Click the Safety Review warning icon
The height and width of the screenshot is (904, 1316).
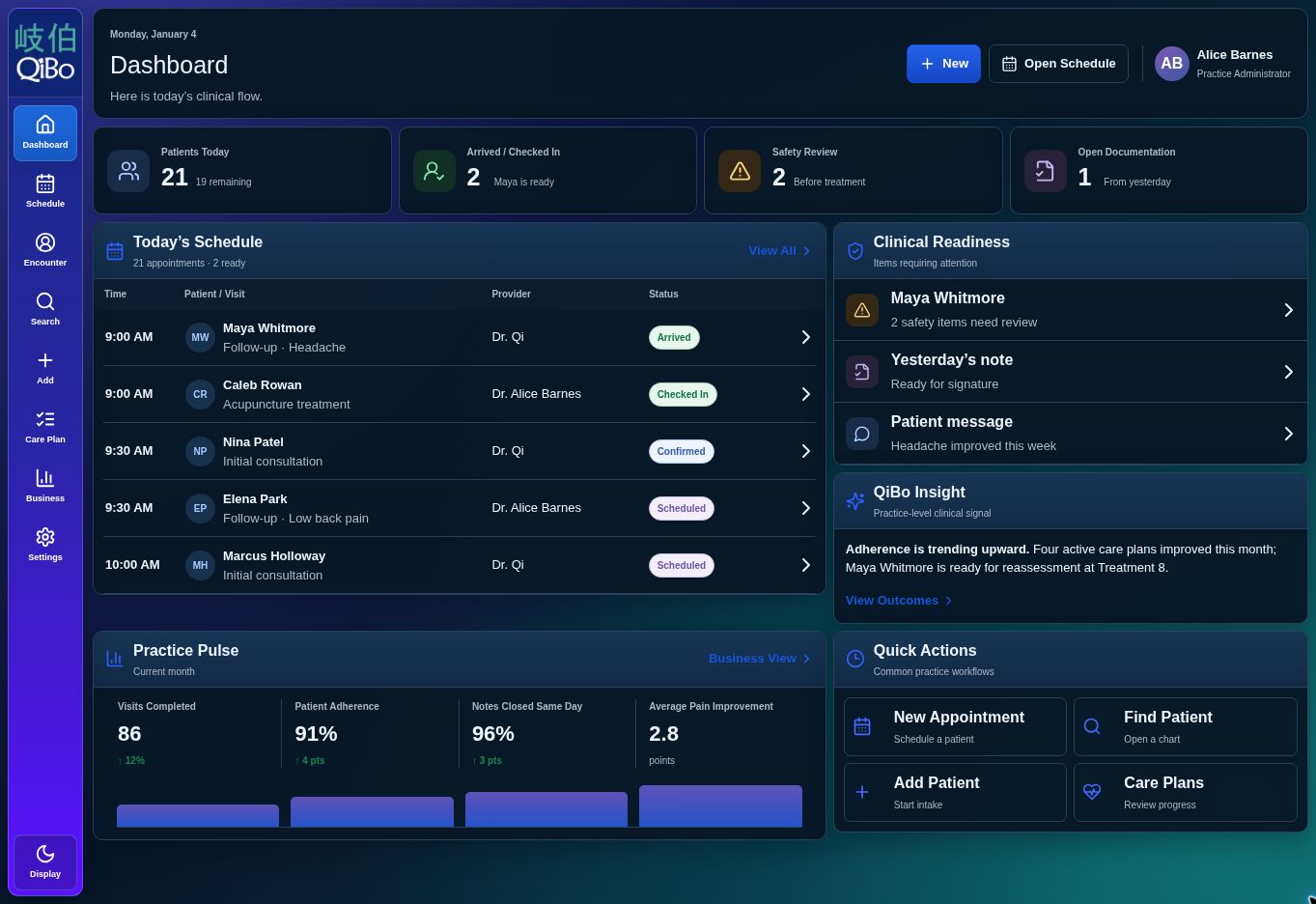tap(740, 171)
